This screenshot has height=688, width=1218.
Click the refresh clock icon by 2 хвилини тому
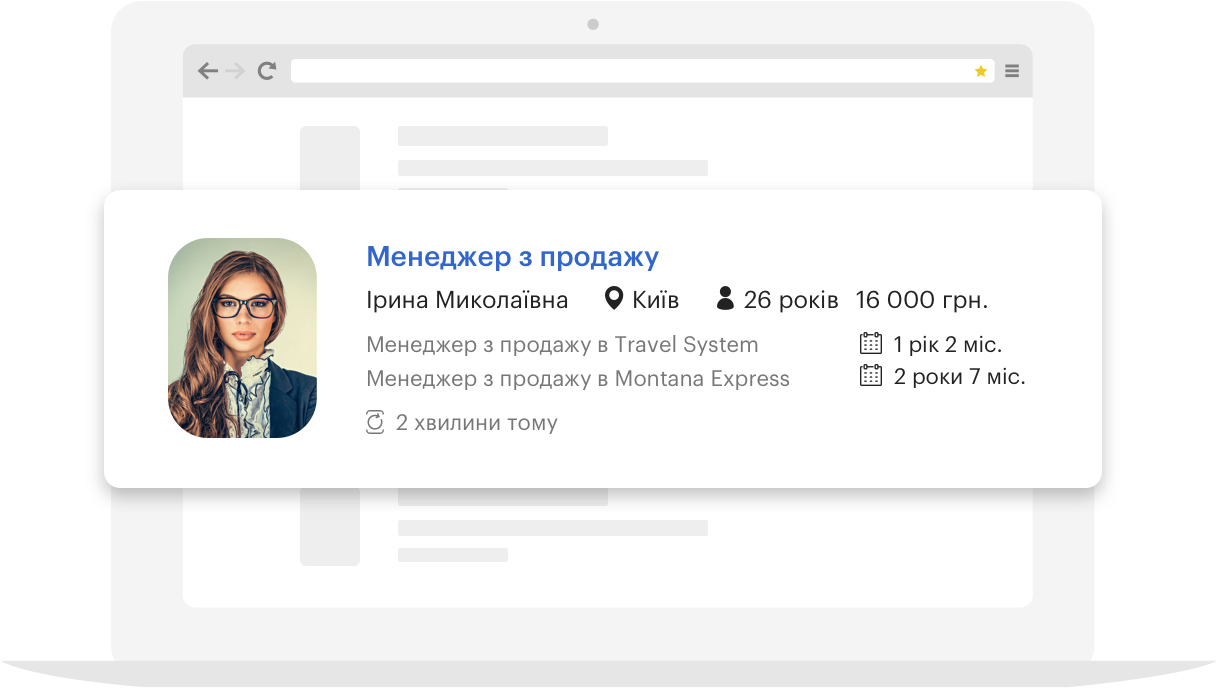(375, 422)
